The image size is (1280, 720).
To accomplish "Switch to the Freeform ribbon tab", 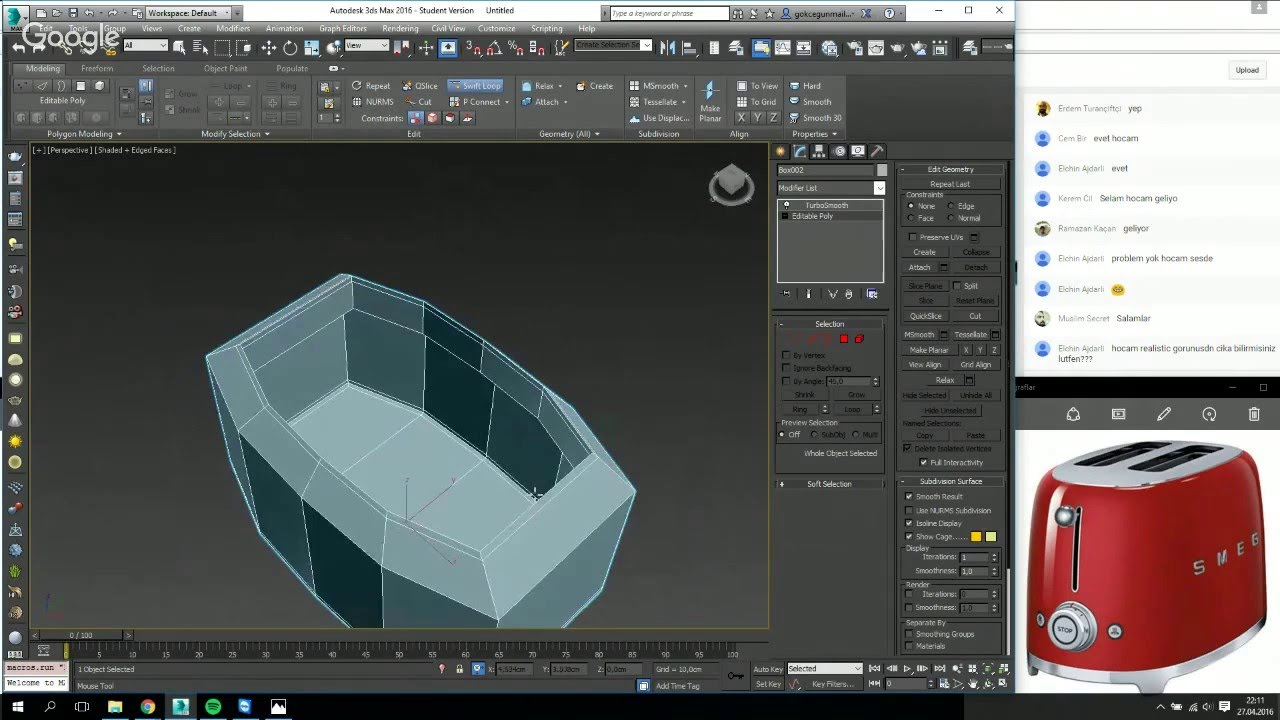I will (x=97, y=69).
